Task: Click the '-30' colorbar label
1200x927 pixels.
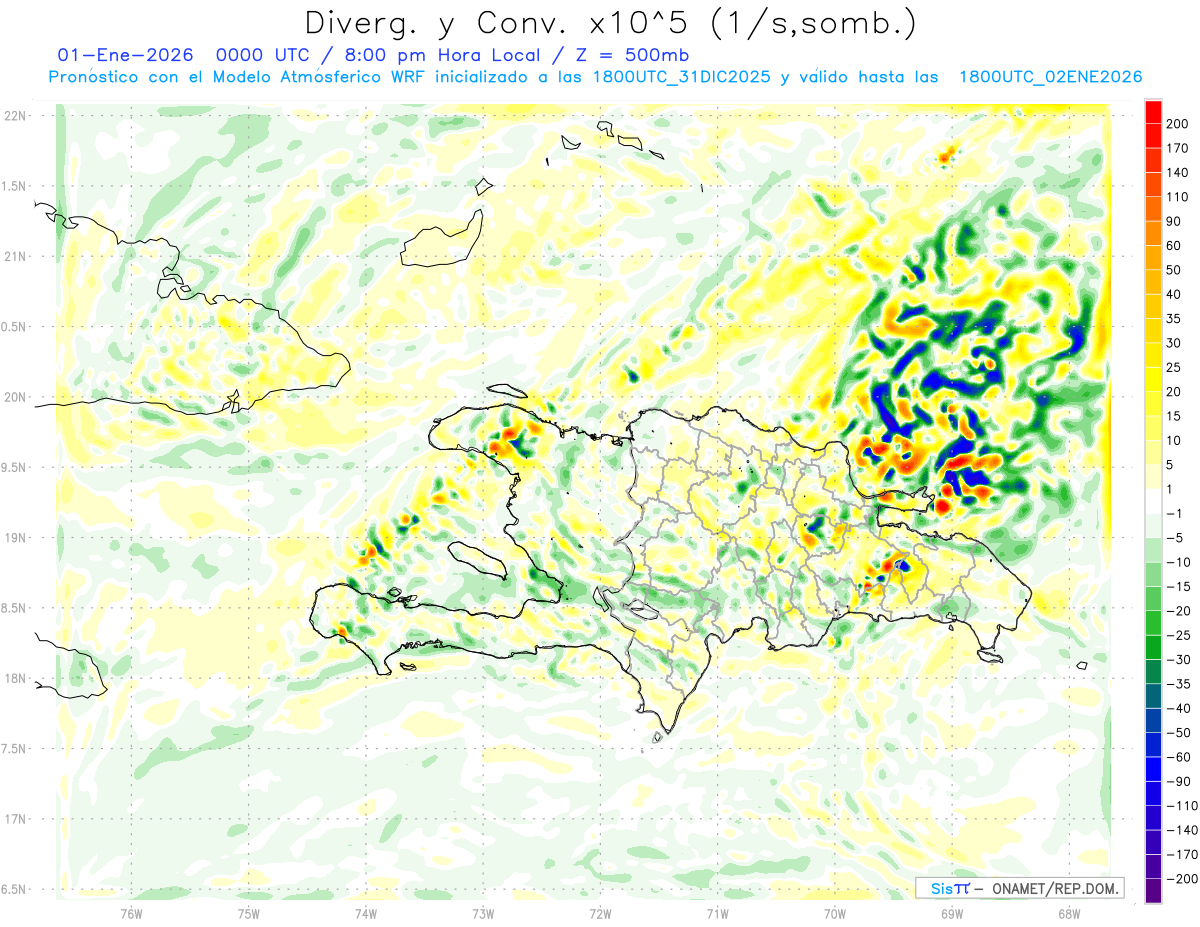Action: coord(1178,660)
